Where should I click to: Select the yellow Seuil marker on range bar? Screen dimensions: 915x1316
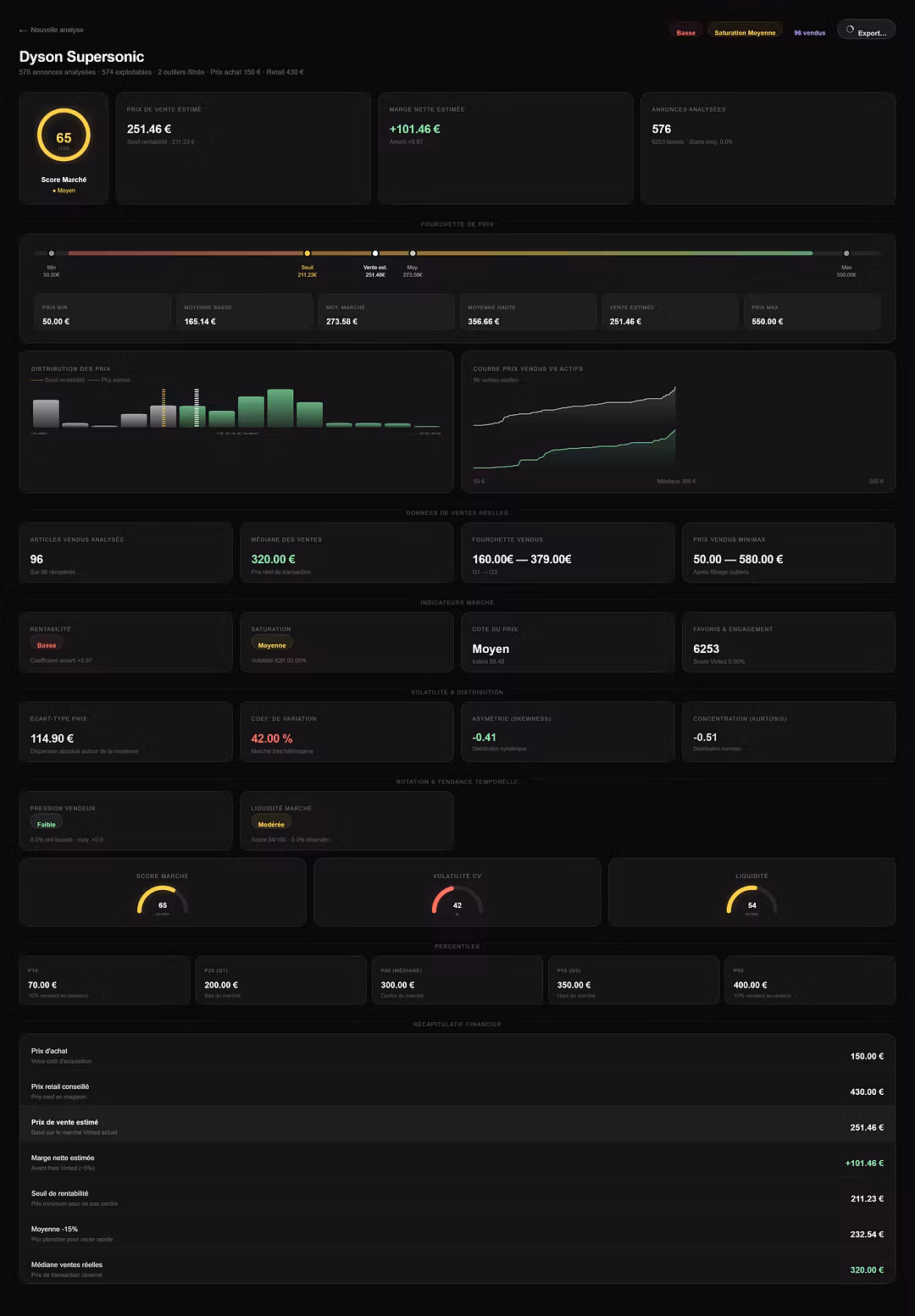click(x=307, y=253)
